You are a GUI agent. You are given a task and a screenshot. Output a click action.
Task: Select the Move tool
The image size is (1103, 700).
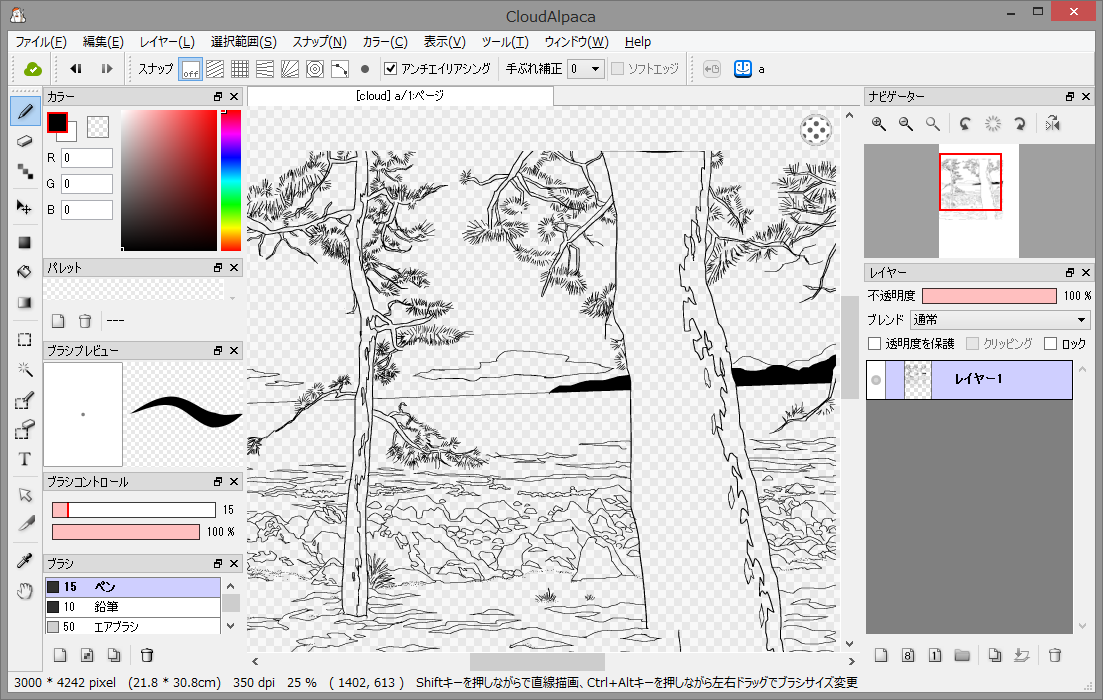tap(25, 208)
